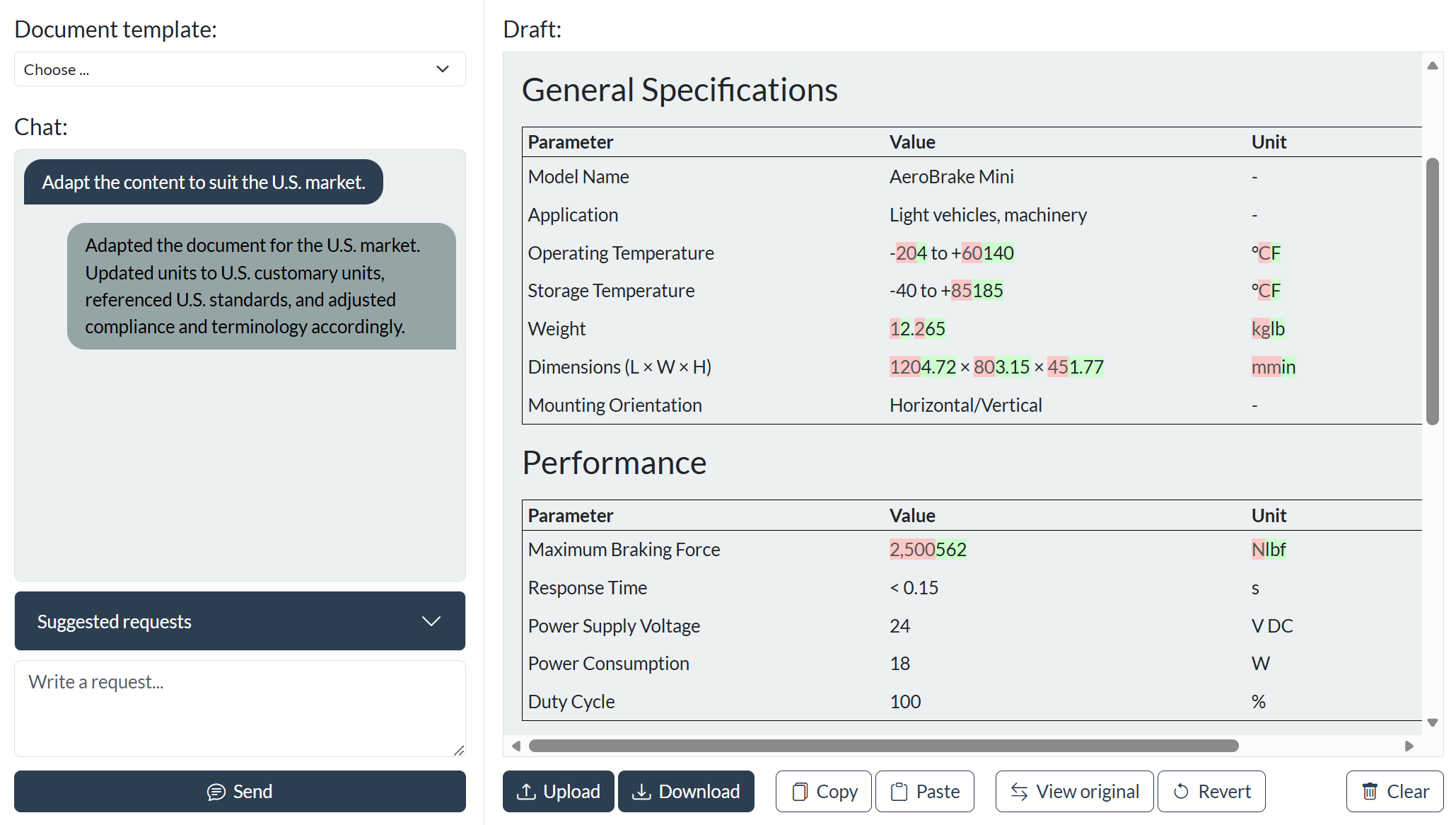The height and width of the screenshot is (825, 1456).
Task: Click the scroll up arrow in draft
Action: click(x=1433, y=66)
